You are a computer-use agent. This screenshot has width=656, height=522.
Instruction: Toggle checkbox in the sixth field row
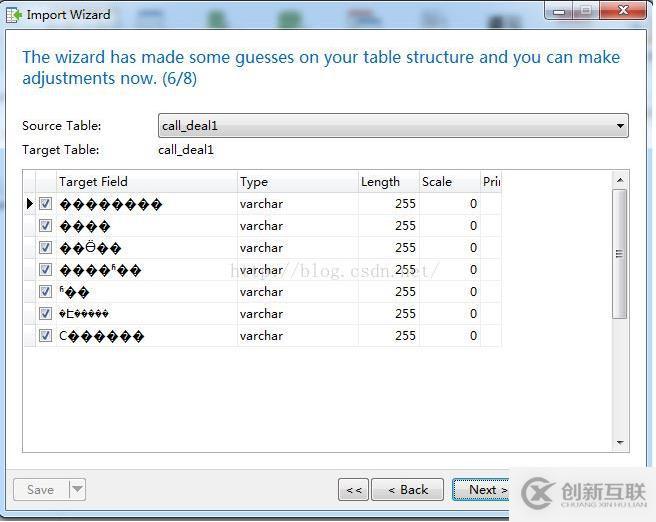point(45,314)
